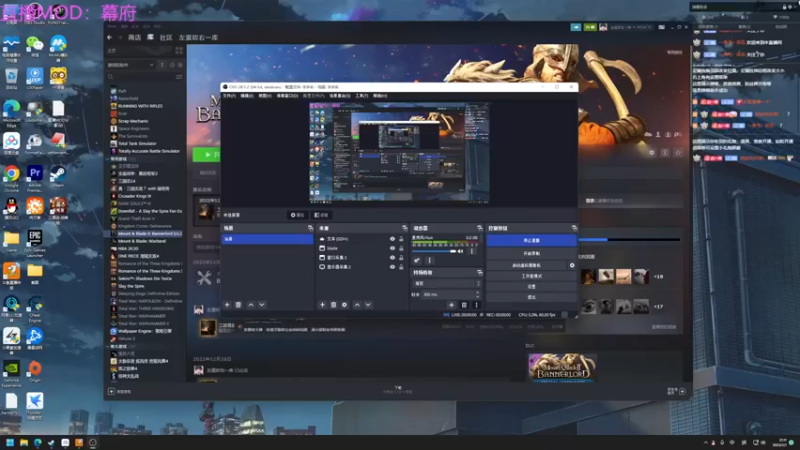
Task: Select the scene in OBS Scenes list
Action: pos(267,239)
